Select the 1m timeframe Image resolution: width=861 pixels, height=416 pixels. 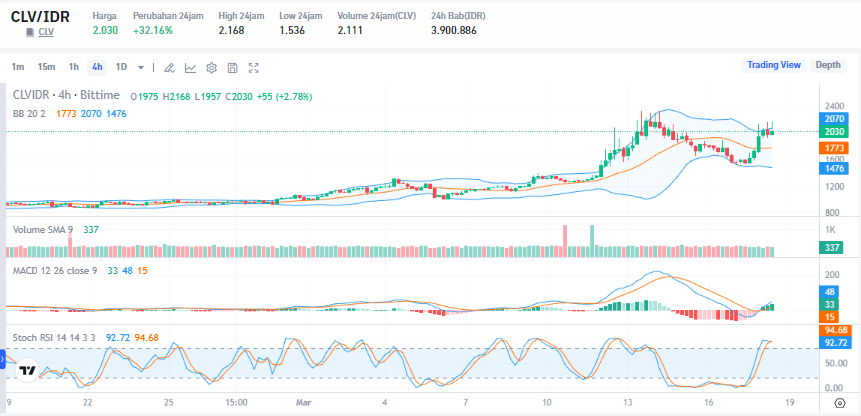(18, 67)
